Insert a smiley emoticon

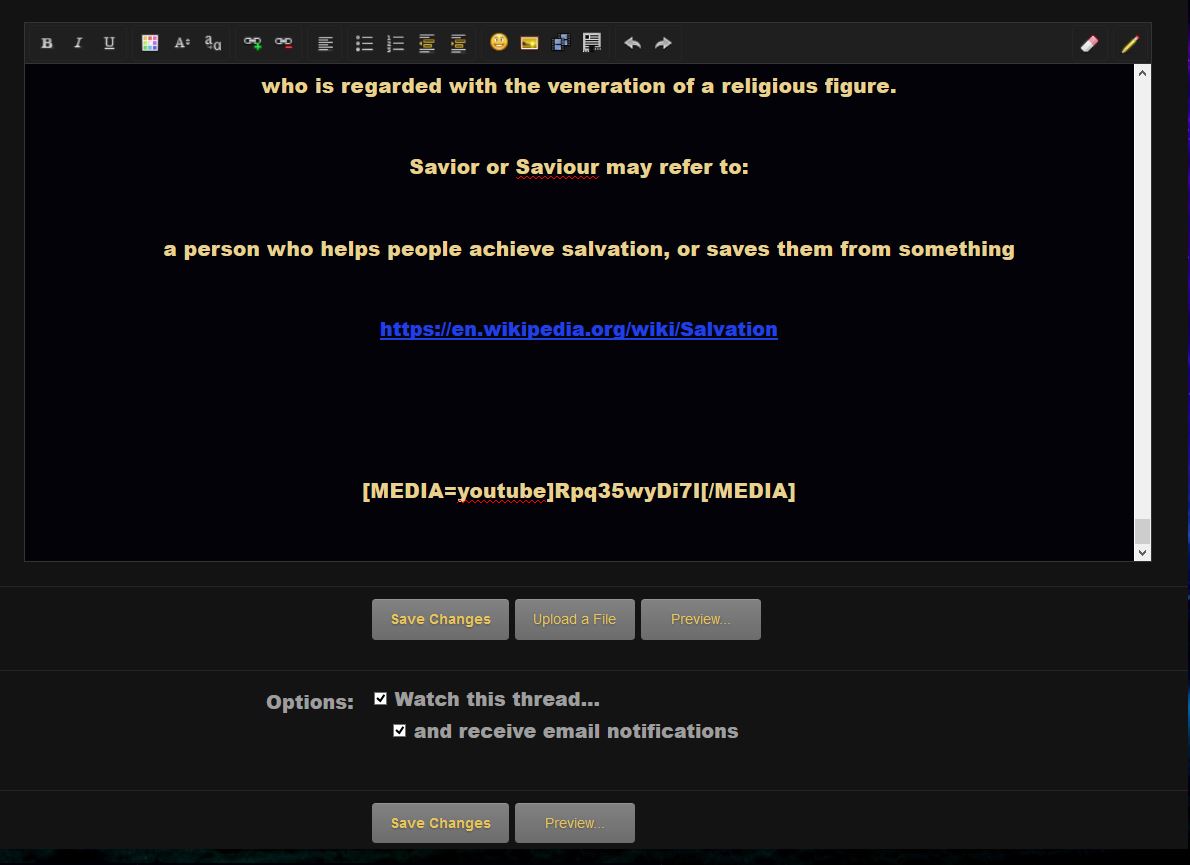498,43
